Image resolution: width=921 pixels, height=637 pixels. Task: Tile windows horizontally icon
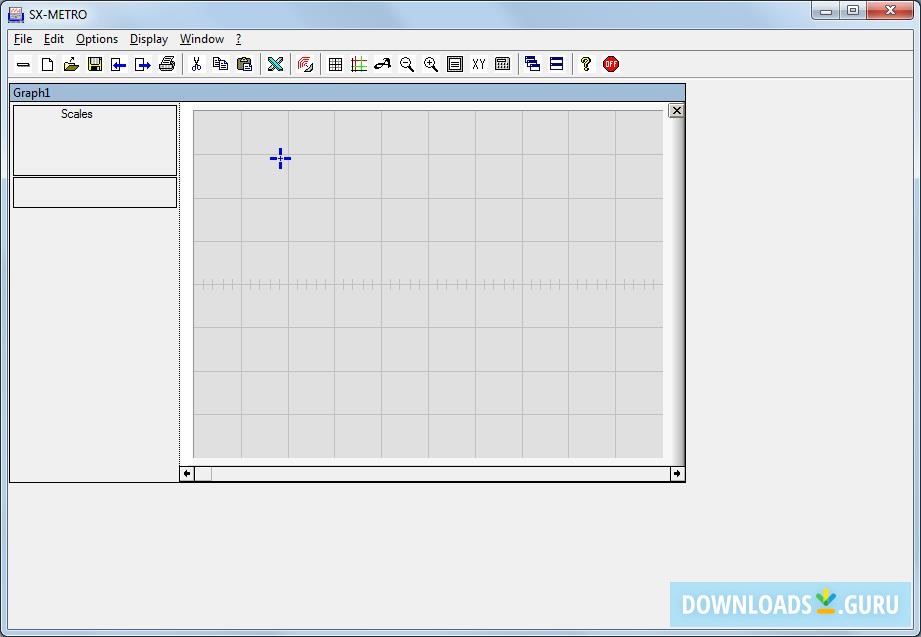(556, 64)
